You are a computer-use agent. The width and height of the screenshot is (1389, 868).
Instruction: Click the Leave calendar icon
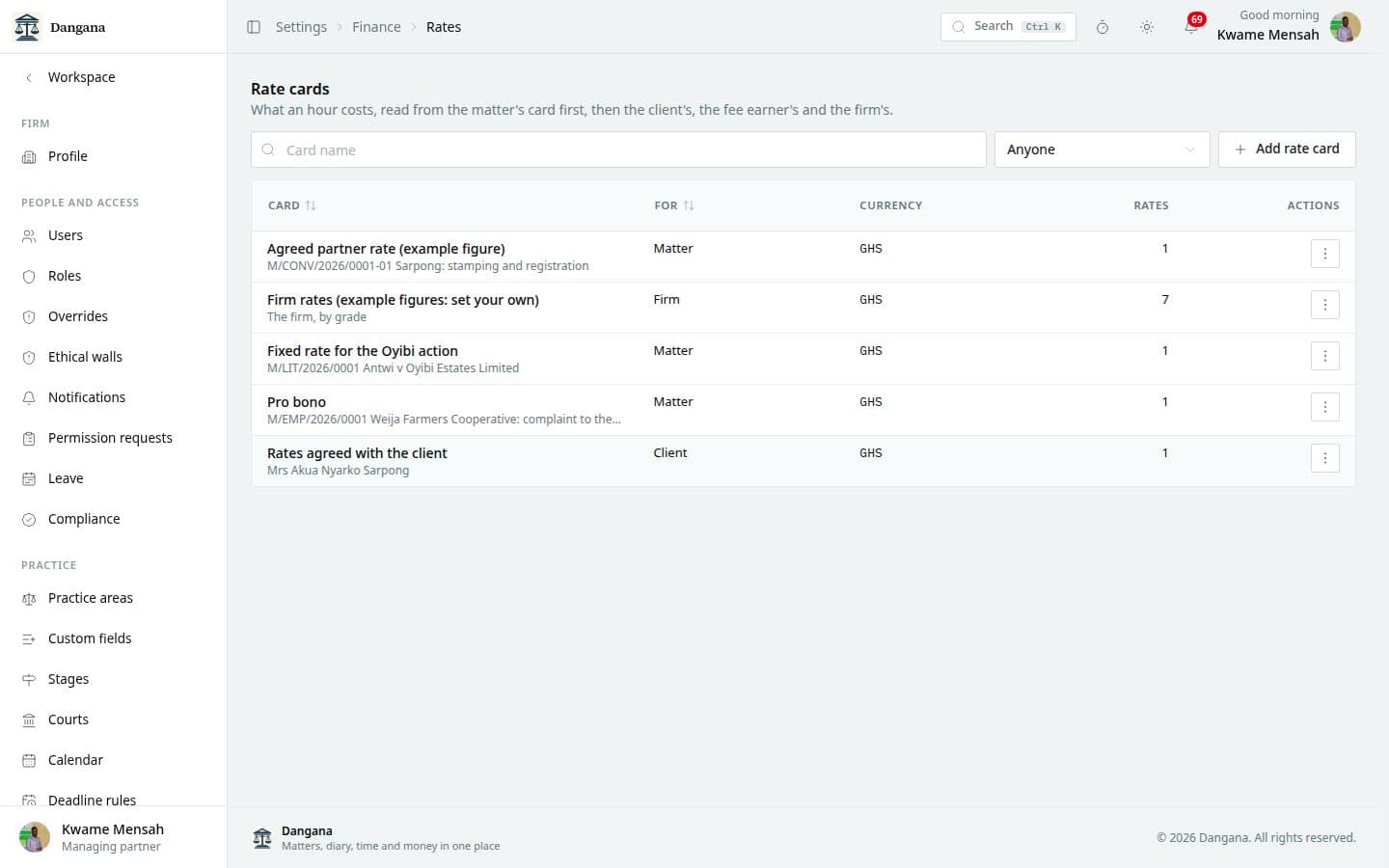pos(29,478)
